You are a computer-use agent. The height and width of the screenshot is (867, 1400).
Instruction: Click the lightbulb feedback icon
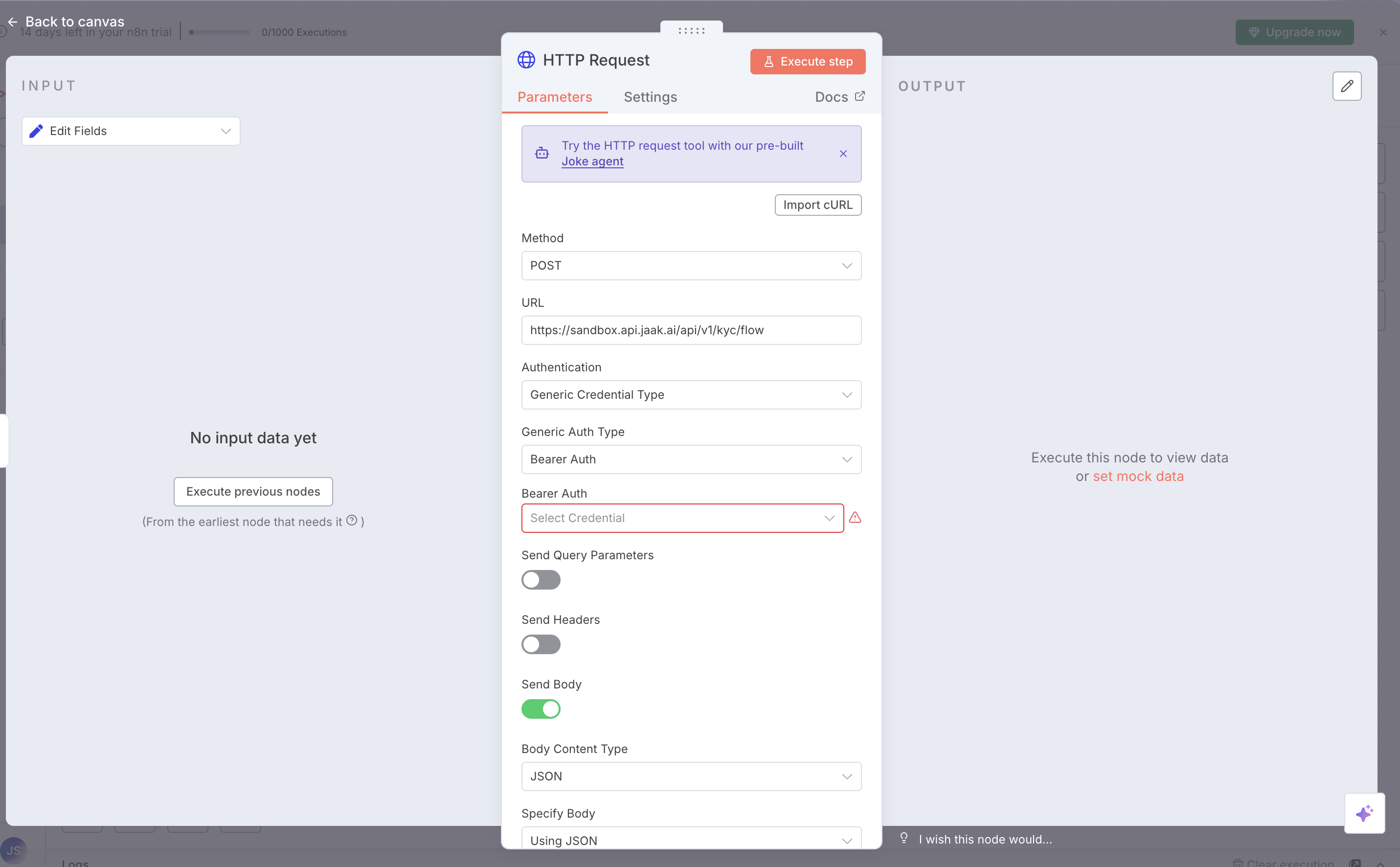pos(903,838)
